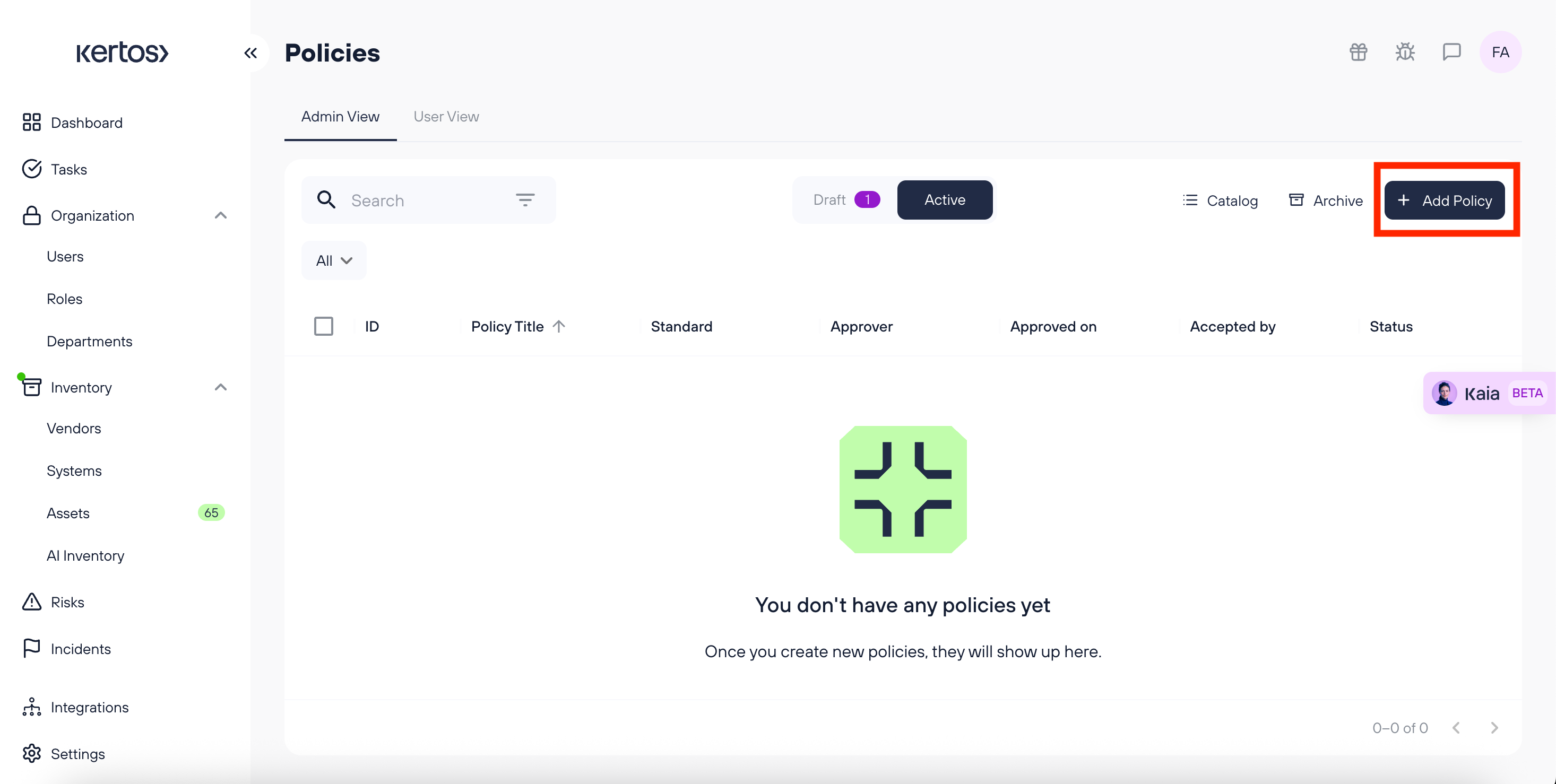Click the Tasks checkmark icon
Image resolution: width=1556 pixels, height=784 pixels.
tap(31, 169)
